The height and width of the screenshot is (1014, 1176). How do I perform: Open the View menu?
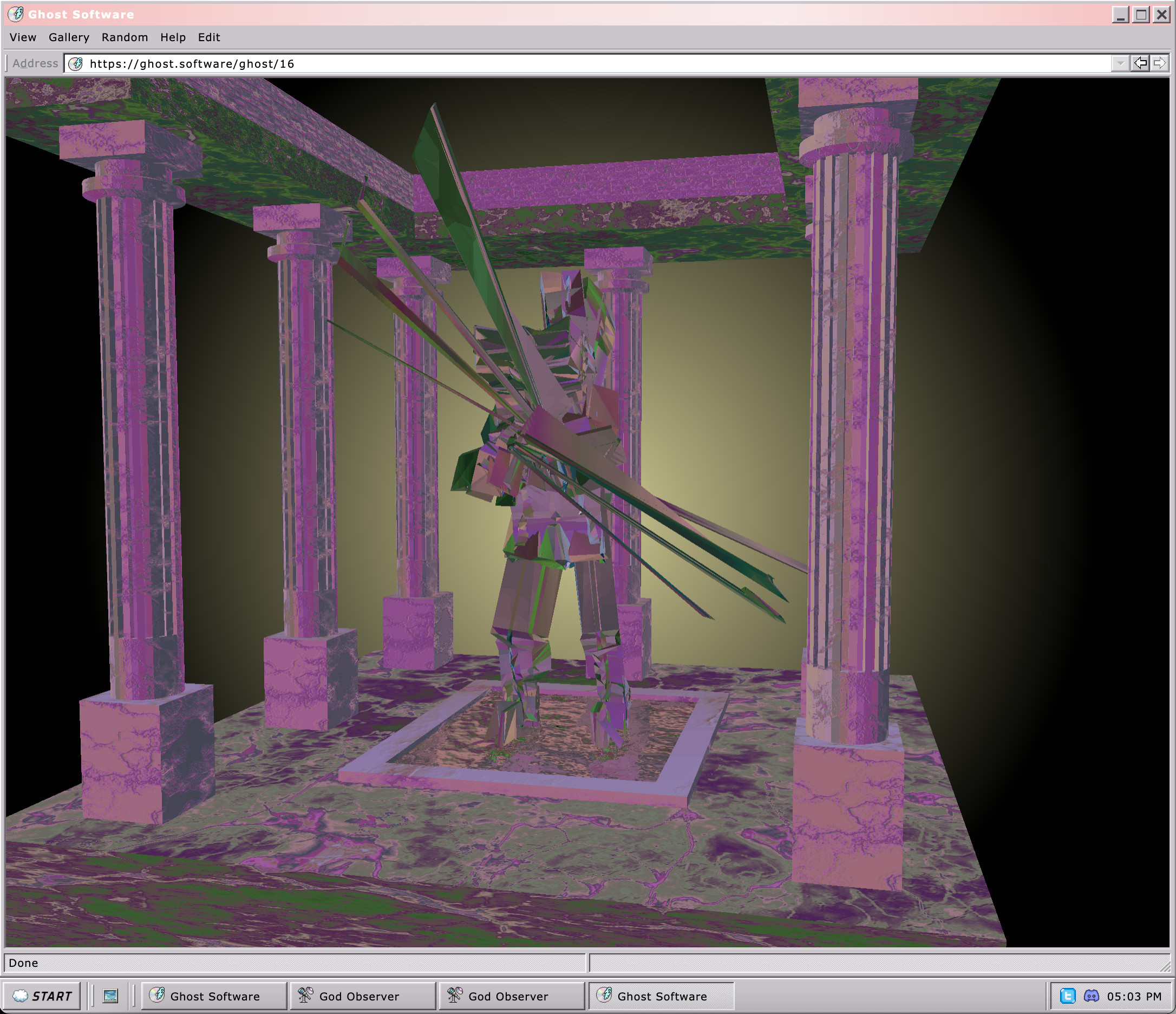(x=23, y=37)
